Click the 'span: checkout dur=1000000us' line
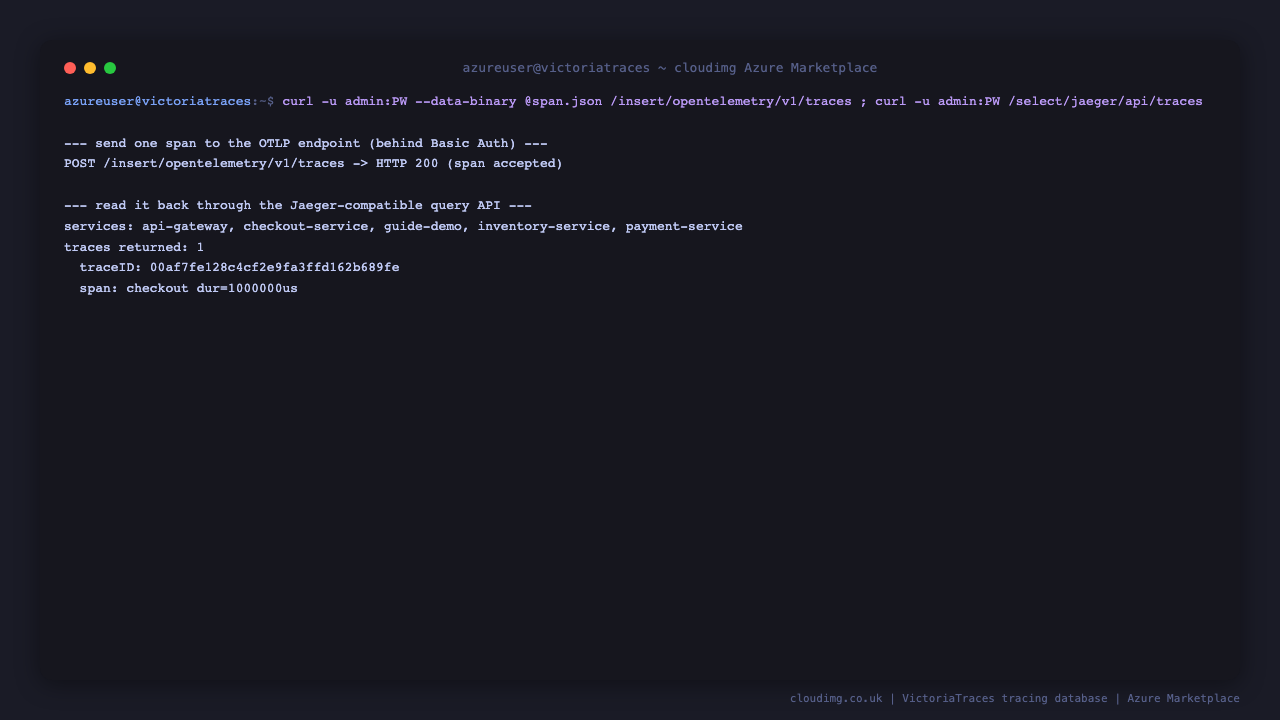Image resolution: width=1280 pixels, height=720 pixels. [x=188, y=288]
